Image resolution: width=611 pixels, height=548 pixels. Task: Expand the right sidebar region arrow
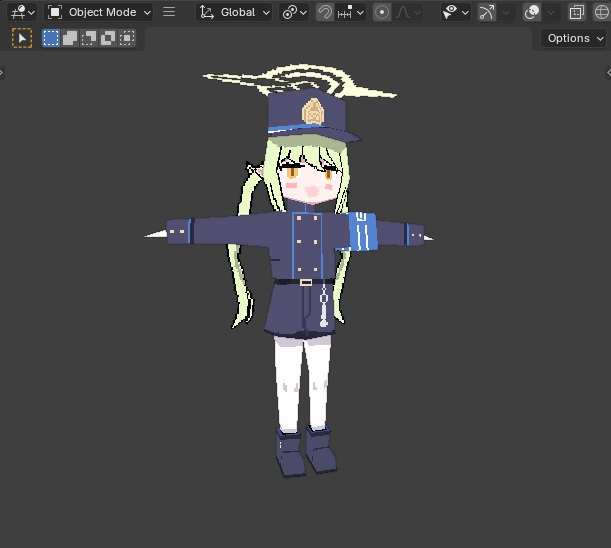(608, 72)
